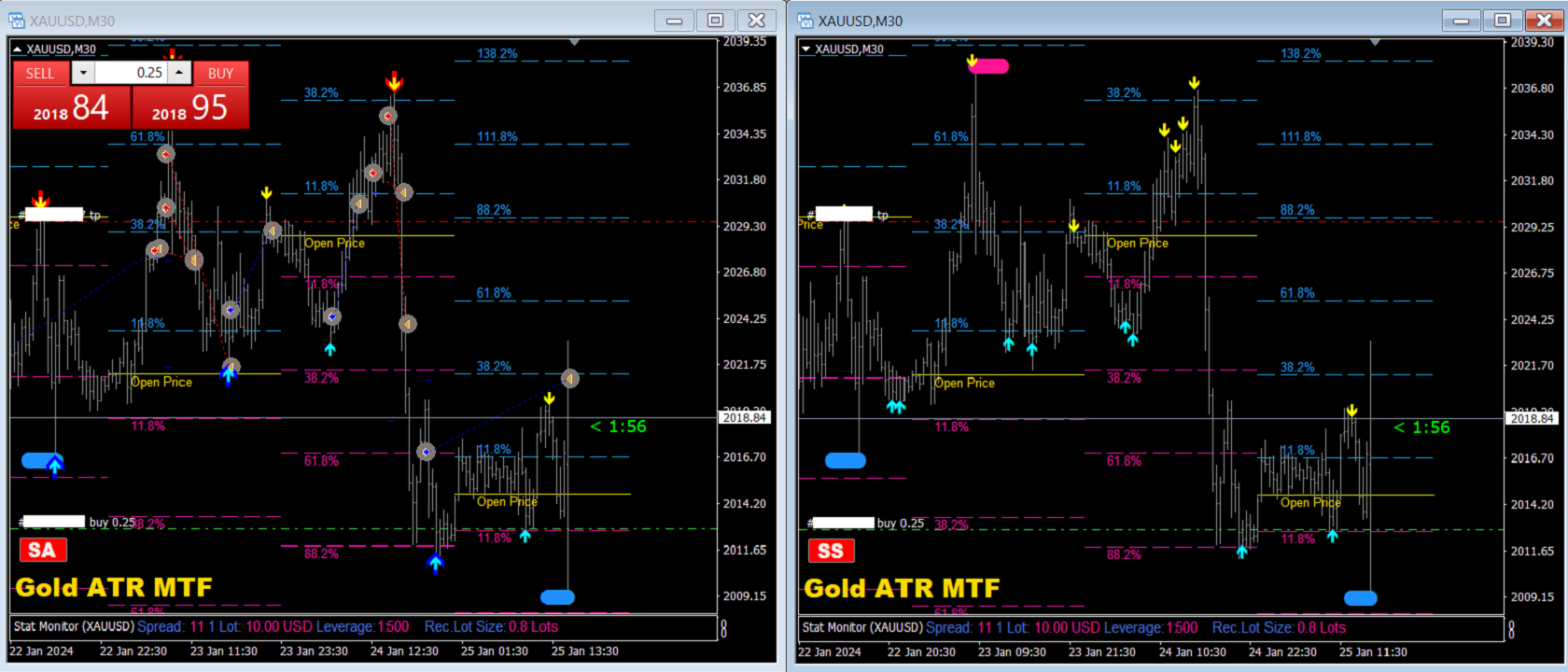Click the current price label 2018.84 in right chart
The image size is (1568, 672).
pyautogui.click(x=1532, y=419)
